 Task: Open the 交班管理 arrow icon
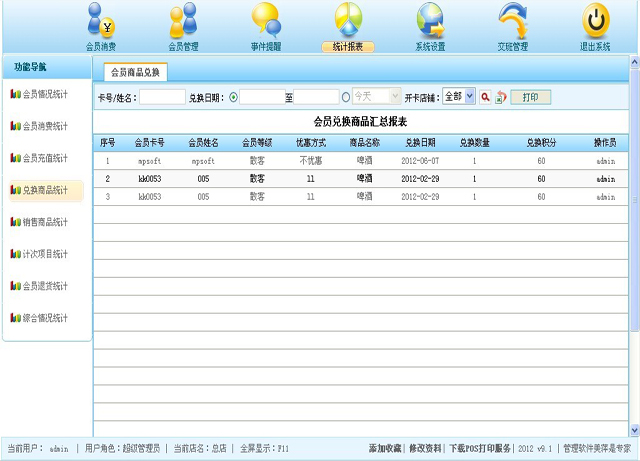tap(512, 22)
